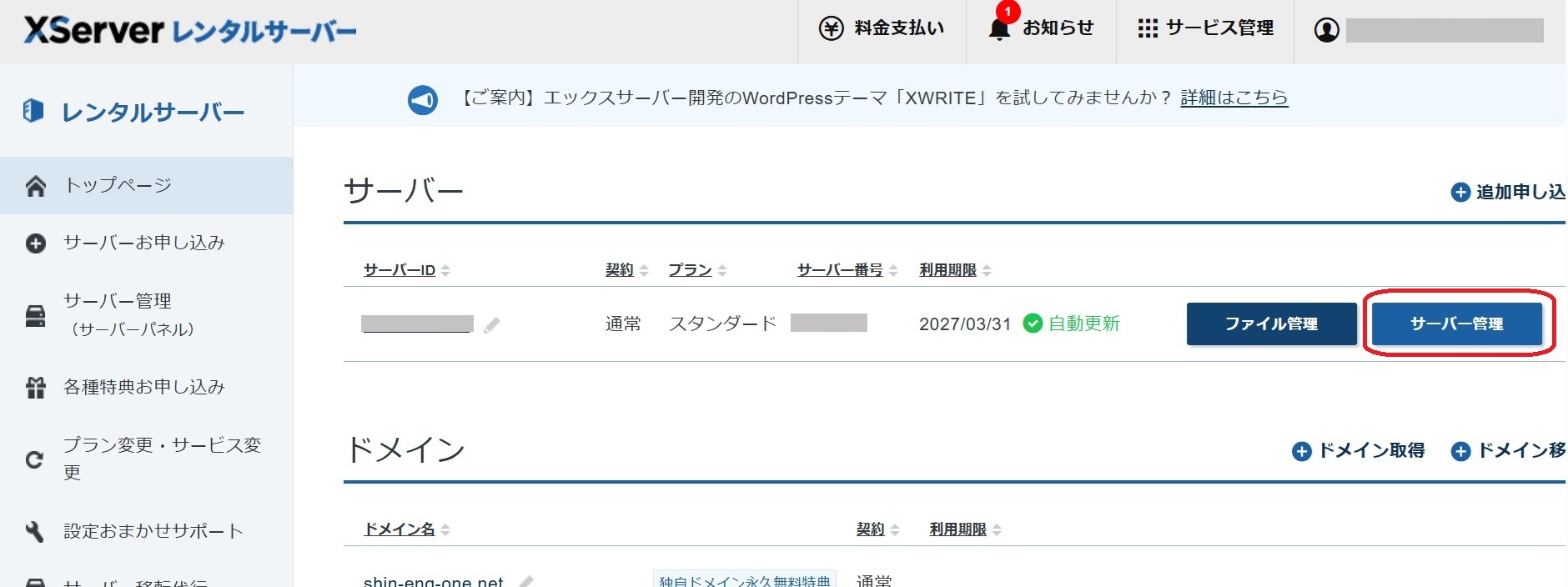
Task: Click the ドメイン section heading
Action: tap(405, 450)
